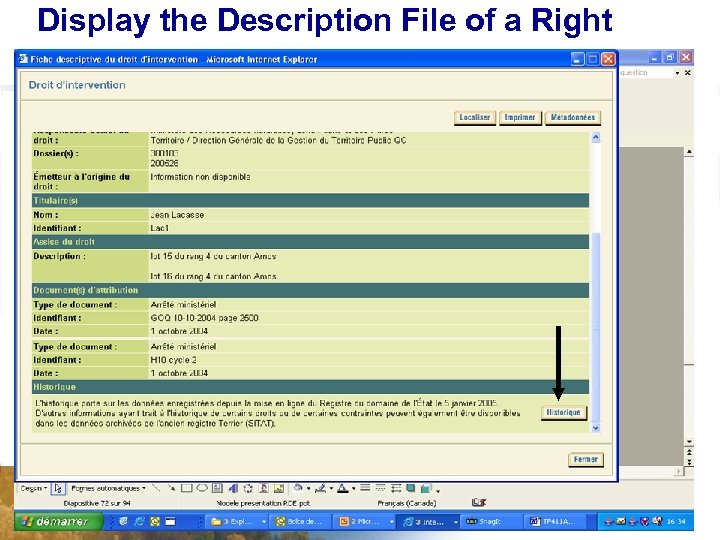This screenshot has width=720, height=540.
Task: Click the démarrer Start button
Action: (x=58, y=522)
